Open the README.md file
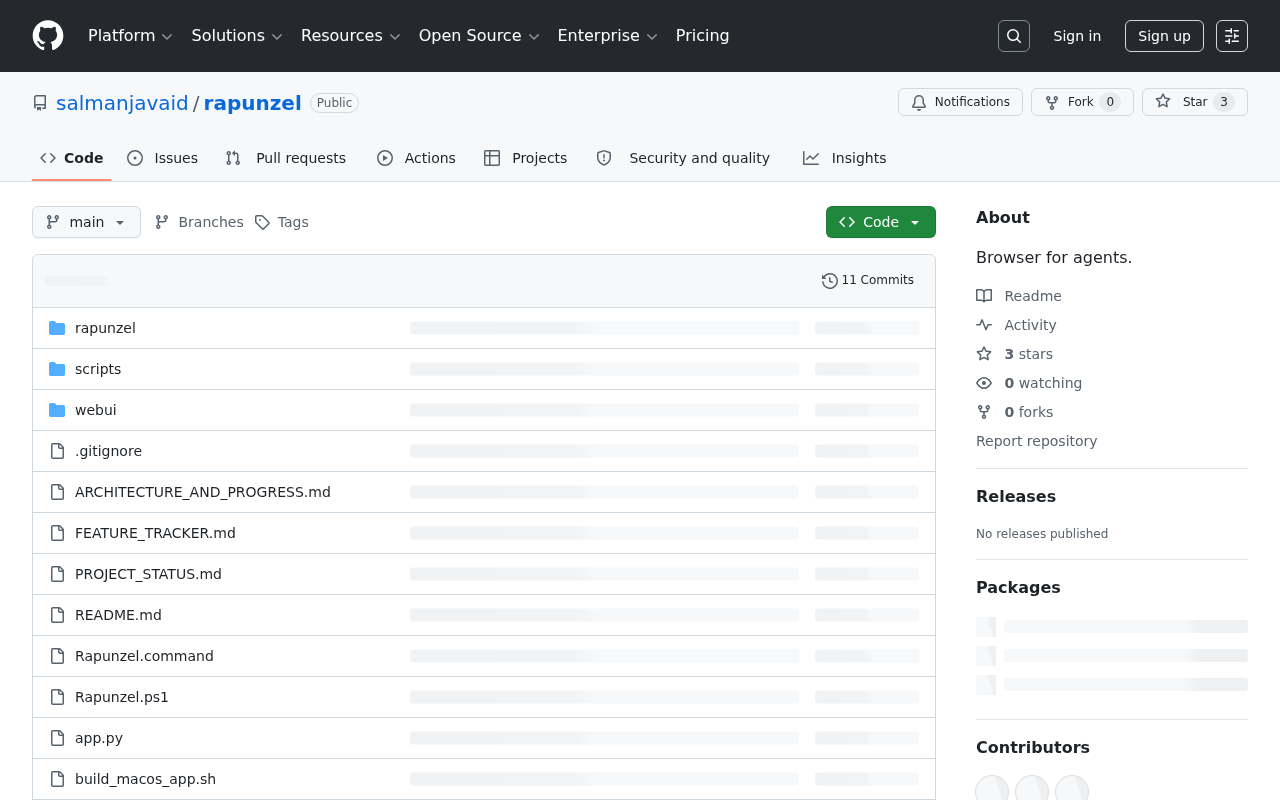Screen dimensions: 1280x800 click(118, 615)
